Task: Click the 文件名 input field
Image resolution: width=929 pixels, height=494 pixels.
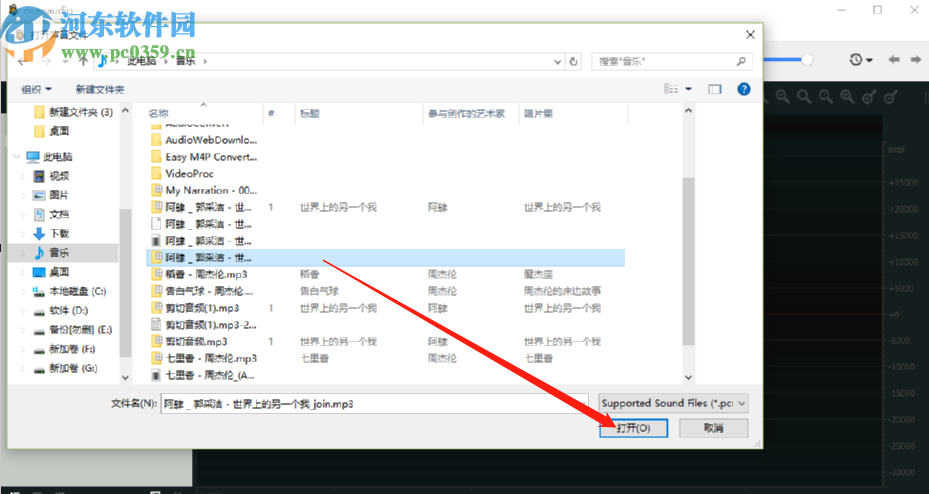Action: [374, 403]
